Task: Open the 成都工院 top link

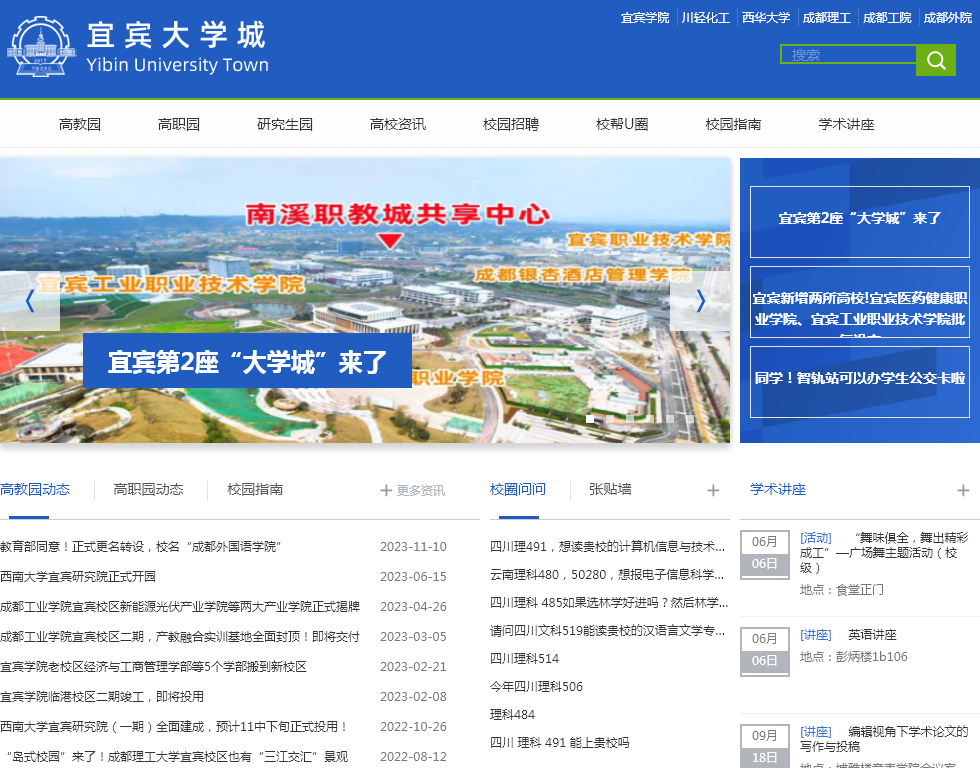Action: click(x=888, y=17)
